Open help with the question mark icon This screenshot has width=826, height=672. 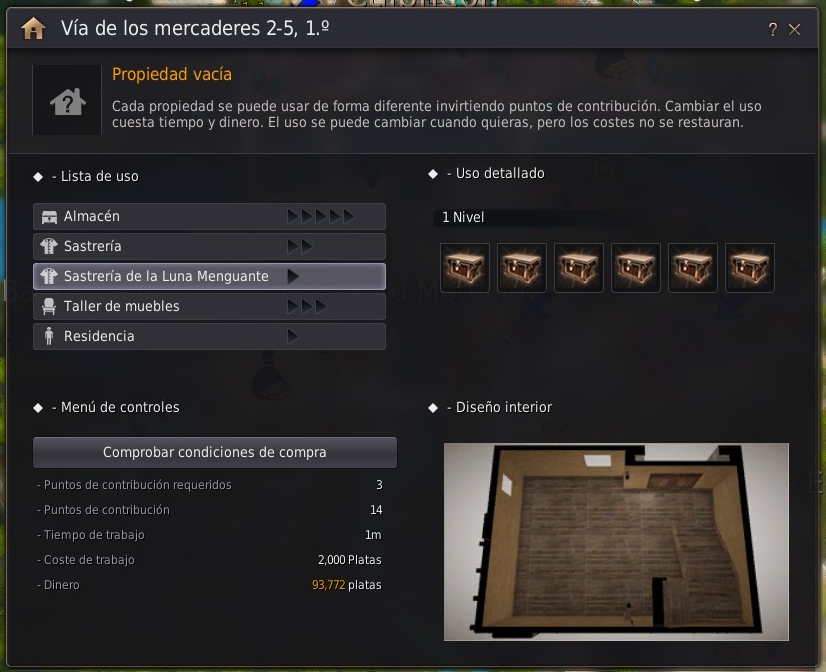click(772, 29)
